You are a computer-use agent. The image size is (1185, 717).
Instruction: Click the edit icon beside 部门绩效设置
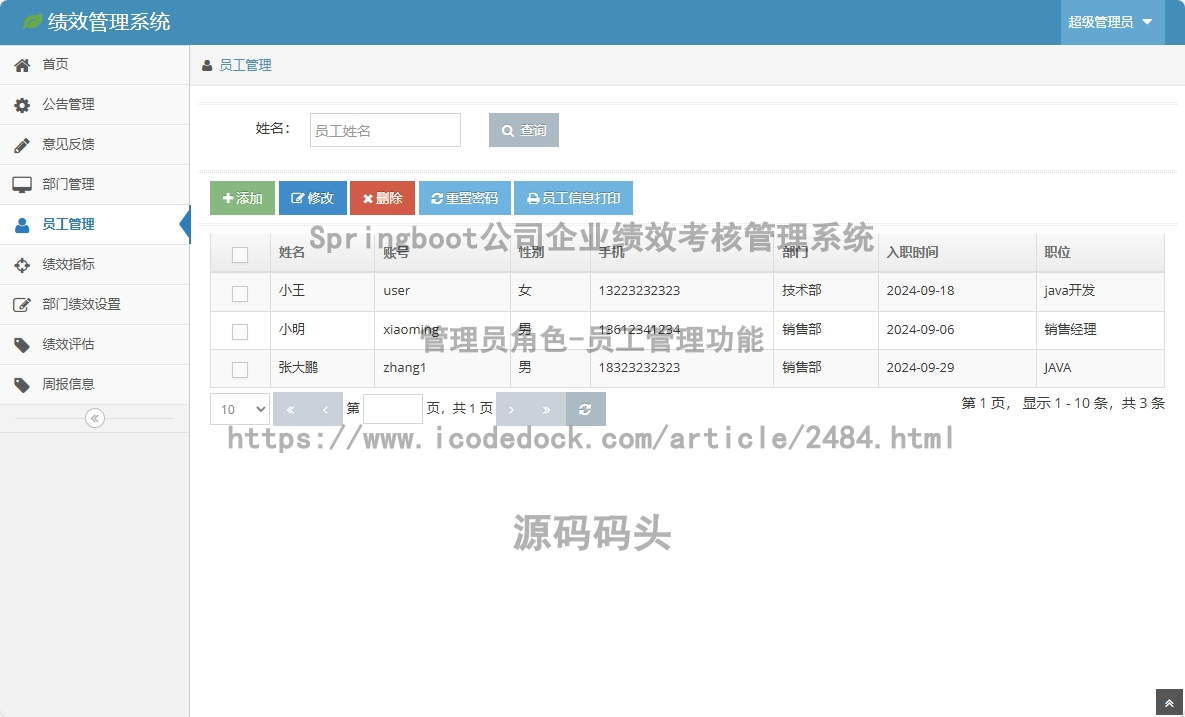pos(22,304)
